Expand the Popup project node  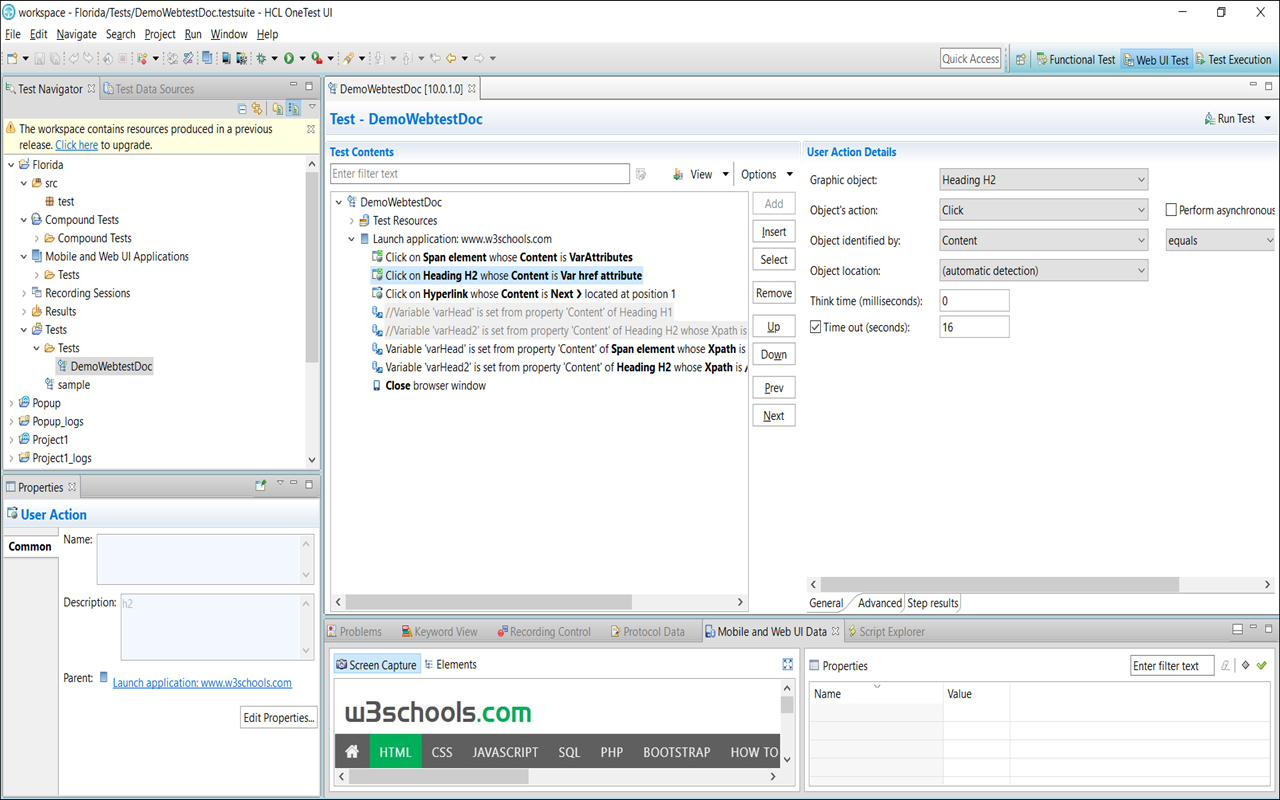tap(11, 403)
